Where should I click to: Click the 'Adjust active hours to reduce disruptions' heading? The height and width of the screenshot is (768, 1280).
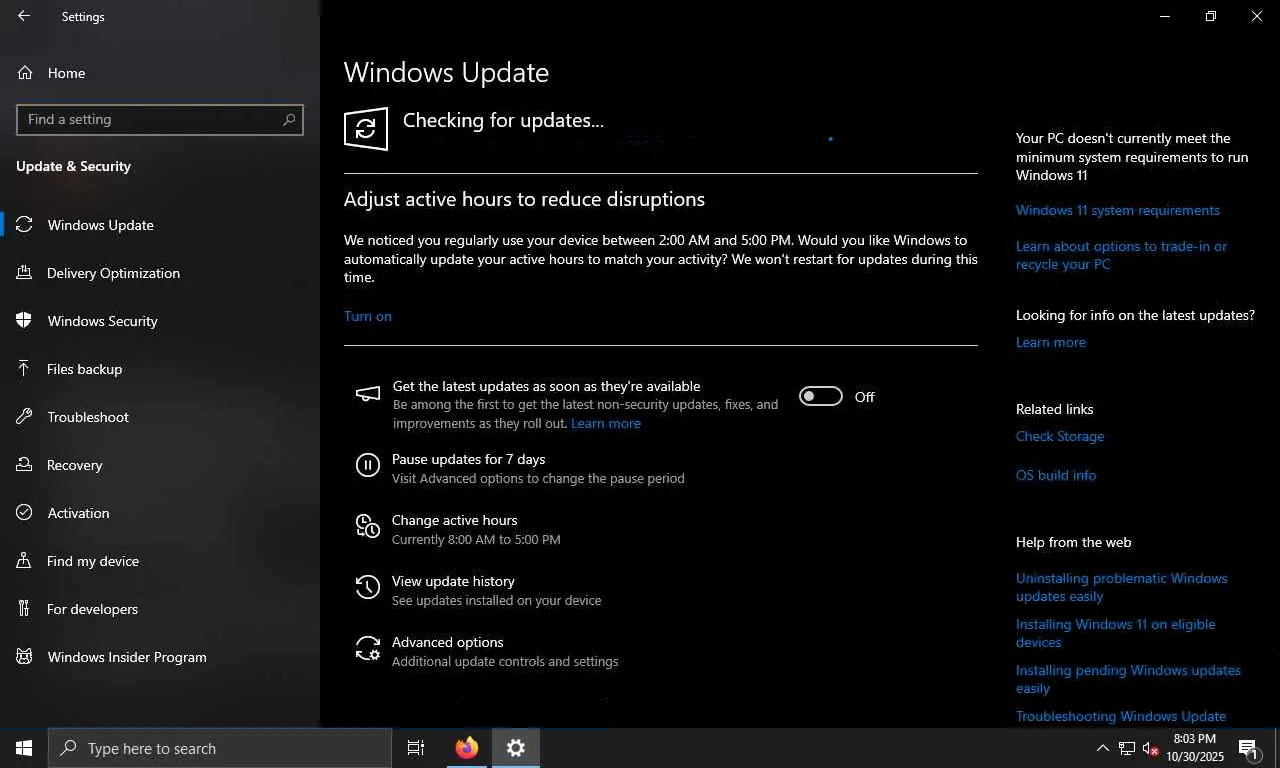coord(524,199)
